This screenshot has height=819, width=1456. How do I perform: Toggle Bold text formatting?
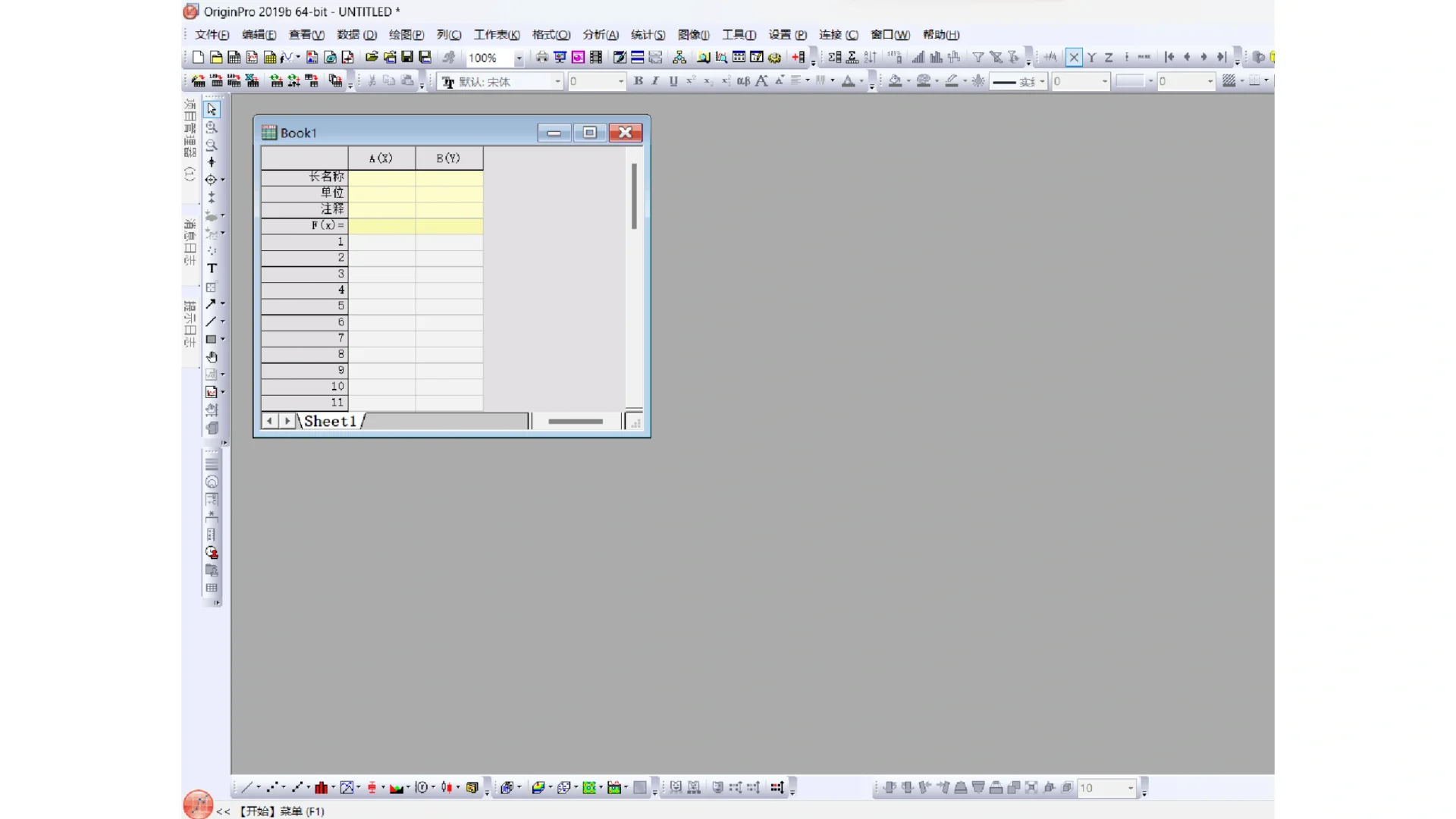click(x=638, y=81)
